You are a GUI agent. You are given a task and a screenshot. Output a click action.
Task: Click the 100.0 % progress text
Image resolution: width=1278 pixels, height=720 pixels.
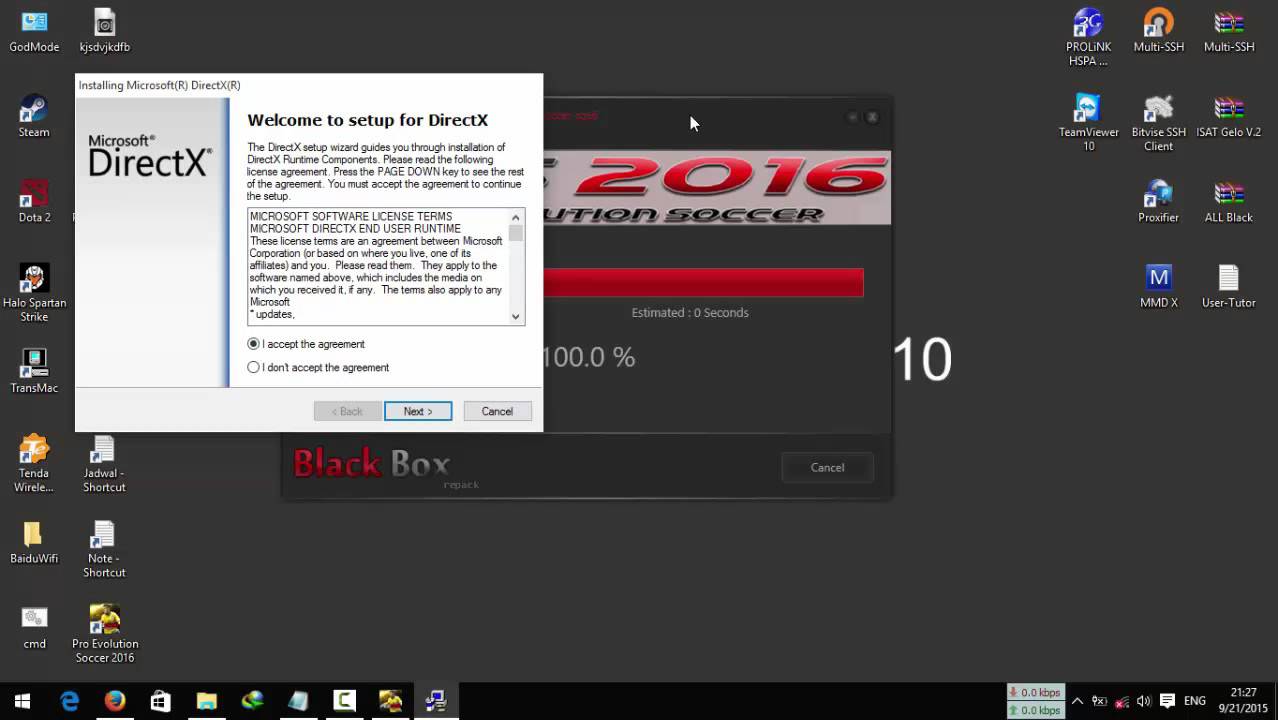click(x=588, y=357)
